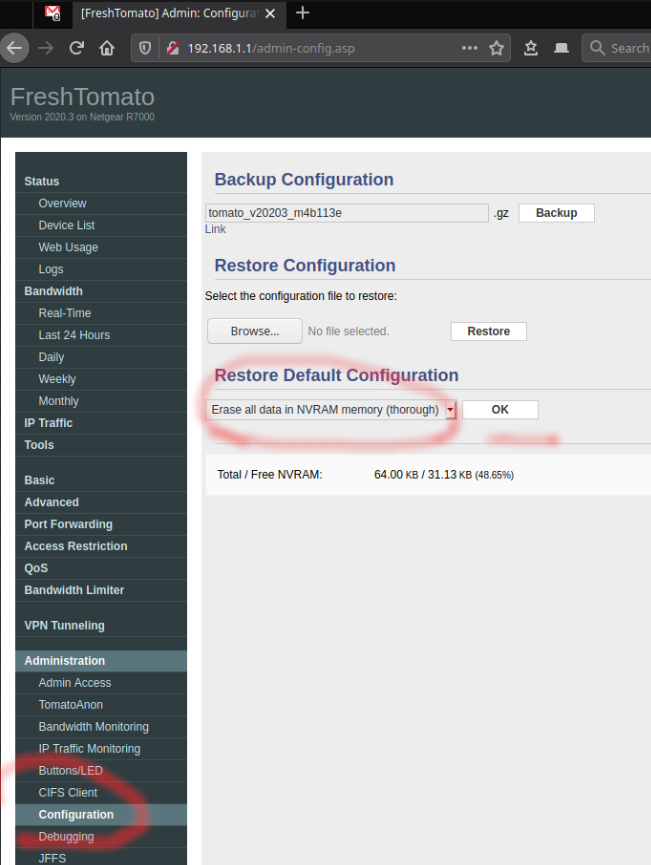Click the Restore button
The width and height of the screenshot is (651, 865).
point(488,331)
